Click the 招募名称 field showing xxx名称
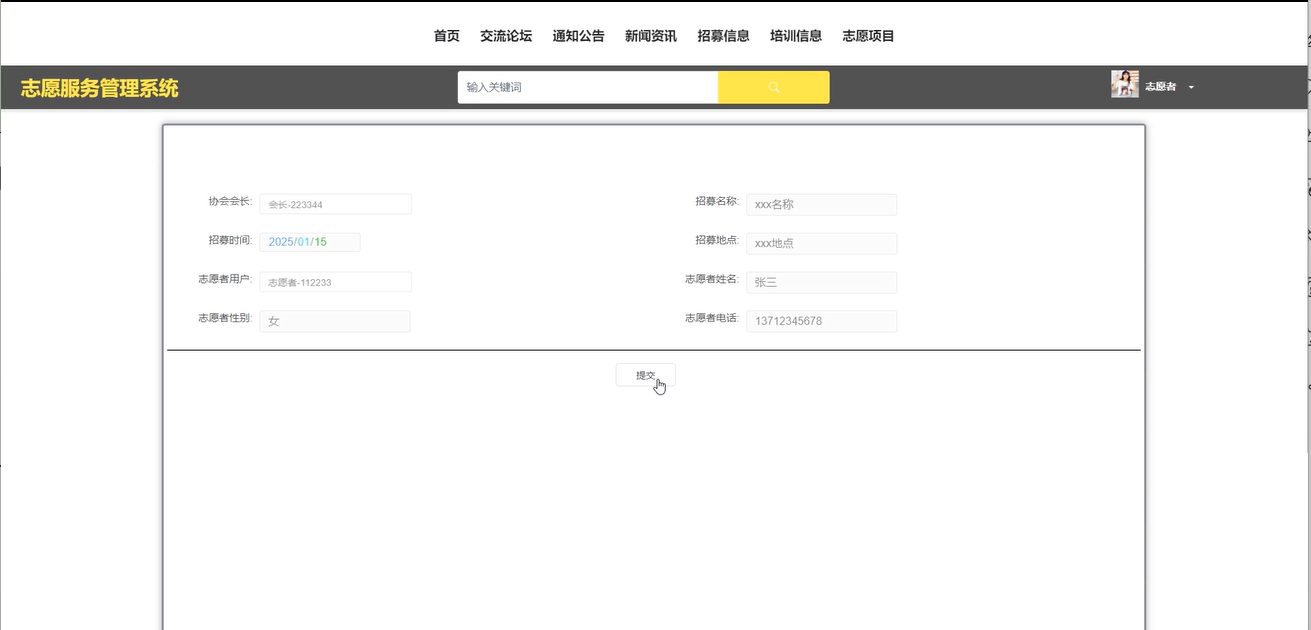 pyautogui.click(x=822, y=204)
